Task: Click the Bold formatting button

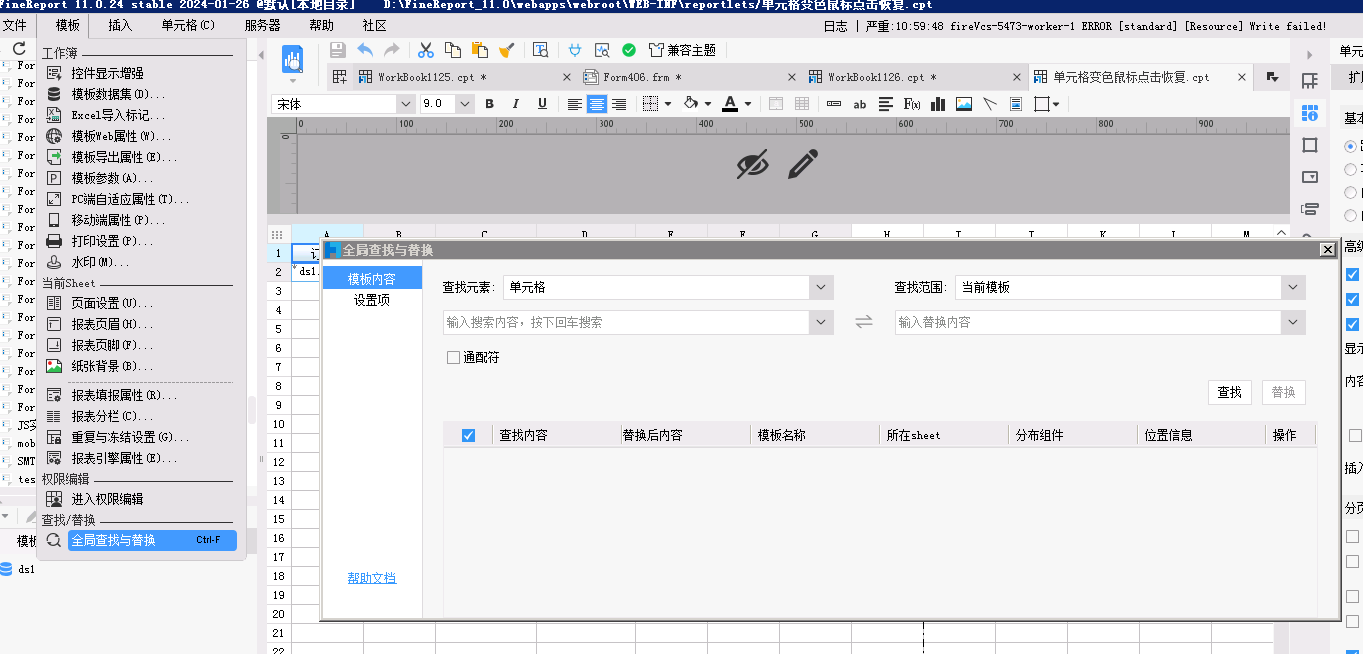Action: point(490,104)
